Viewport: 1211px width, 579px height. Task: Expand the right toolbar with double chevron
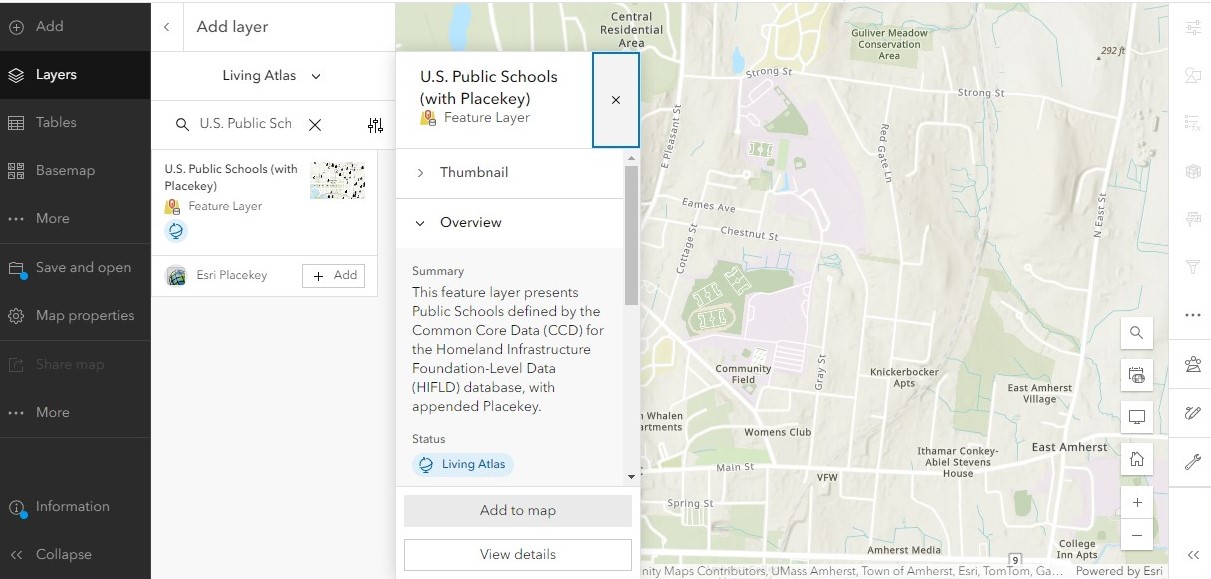pyautogui.click(x=1192, y=555)
